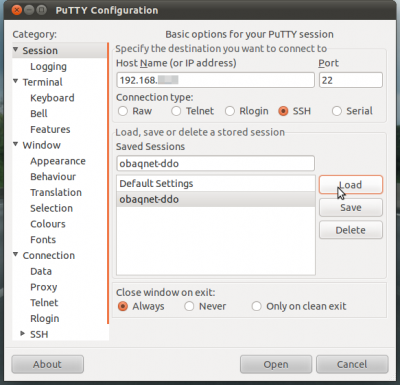Click the Load button
400x385 pixels.
tap(351, 185)
